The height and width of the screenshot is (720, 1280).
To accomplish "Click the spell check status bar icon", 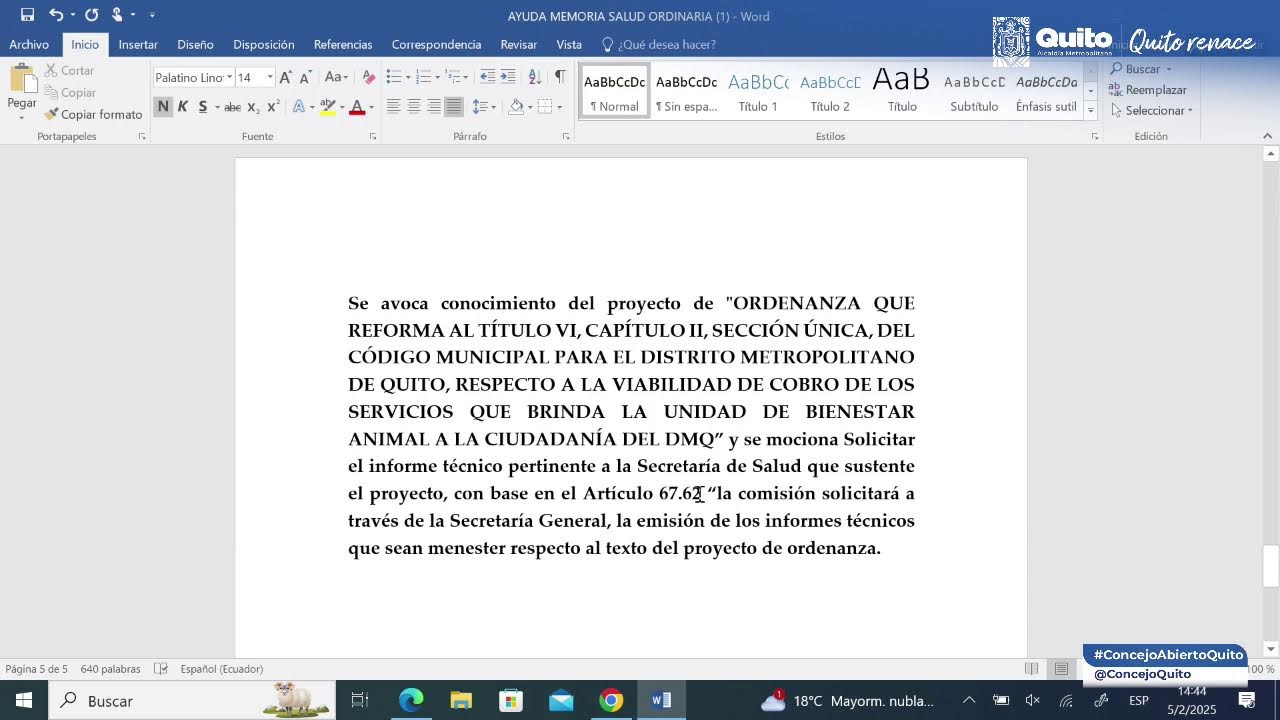I will coord(161,668).
